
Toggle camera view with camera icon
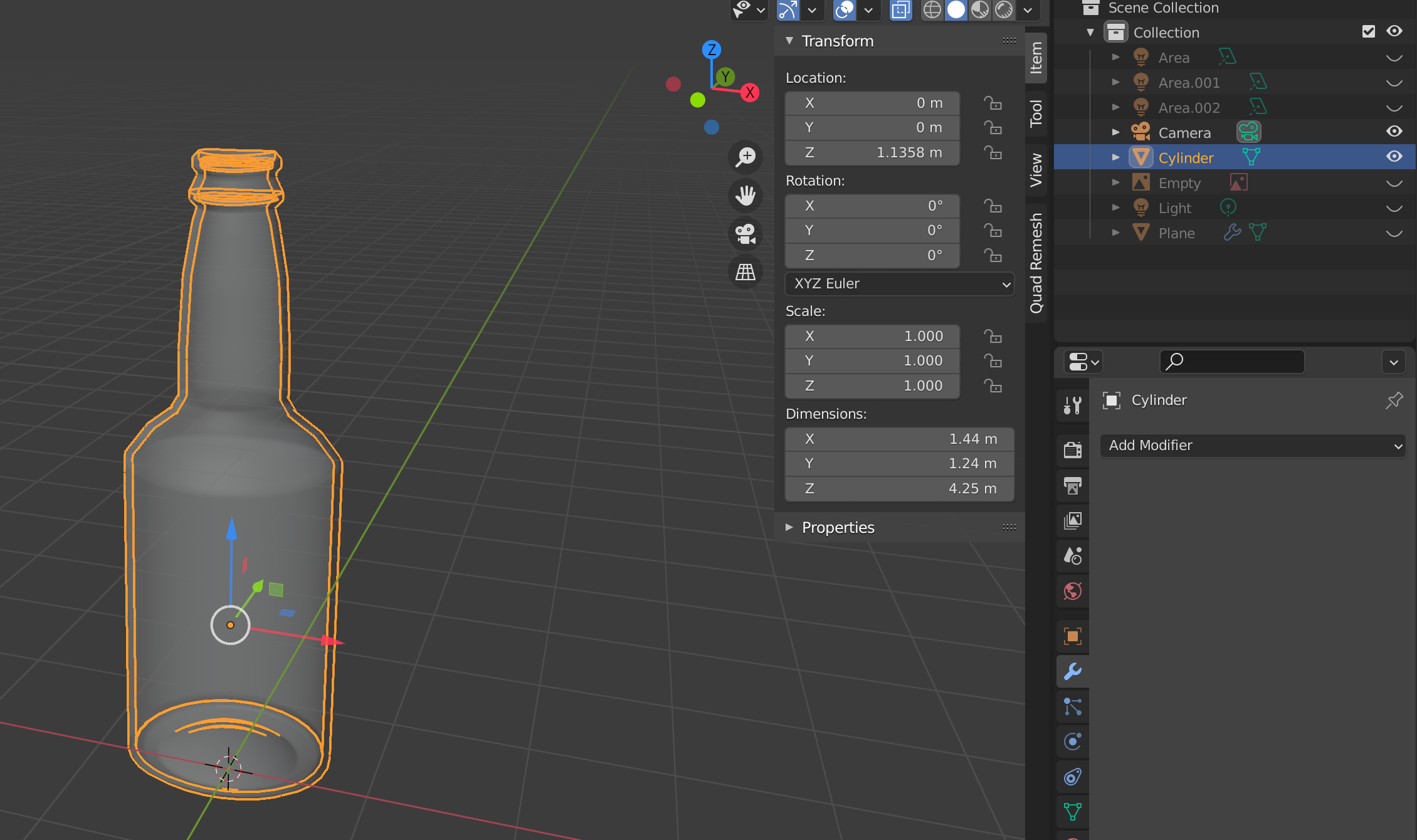point(745,234)
